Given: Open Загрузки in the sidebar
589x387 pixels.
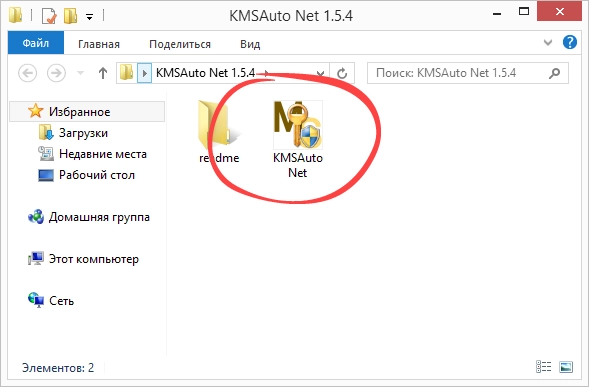Looking at the screenshot, I should (x=83, y=133).
